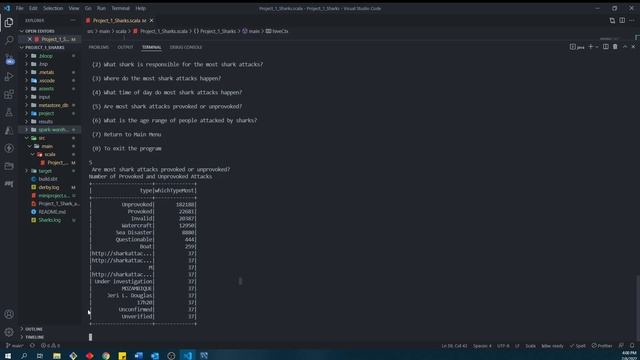This screenshot has width=640, height=360.
Task: Click open changes icon in editor title
Action: coord(612,20)
